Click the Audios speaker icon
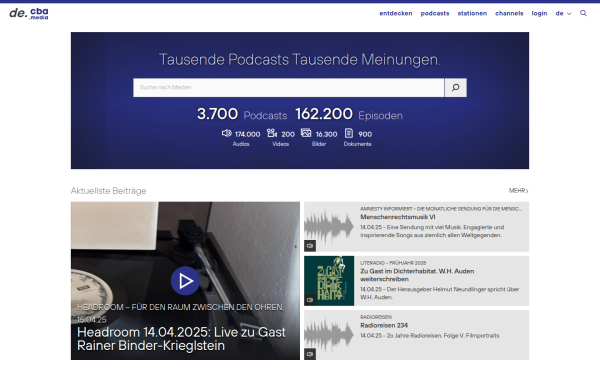The width and height of the screenshot is (600, 375). (227, 133)
